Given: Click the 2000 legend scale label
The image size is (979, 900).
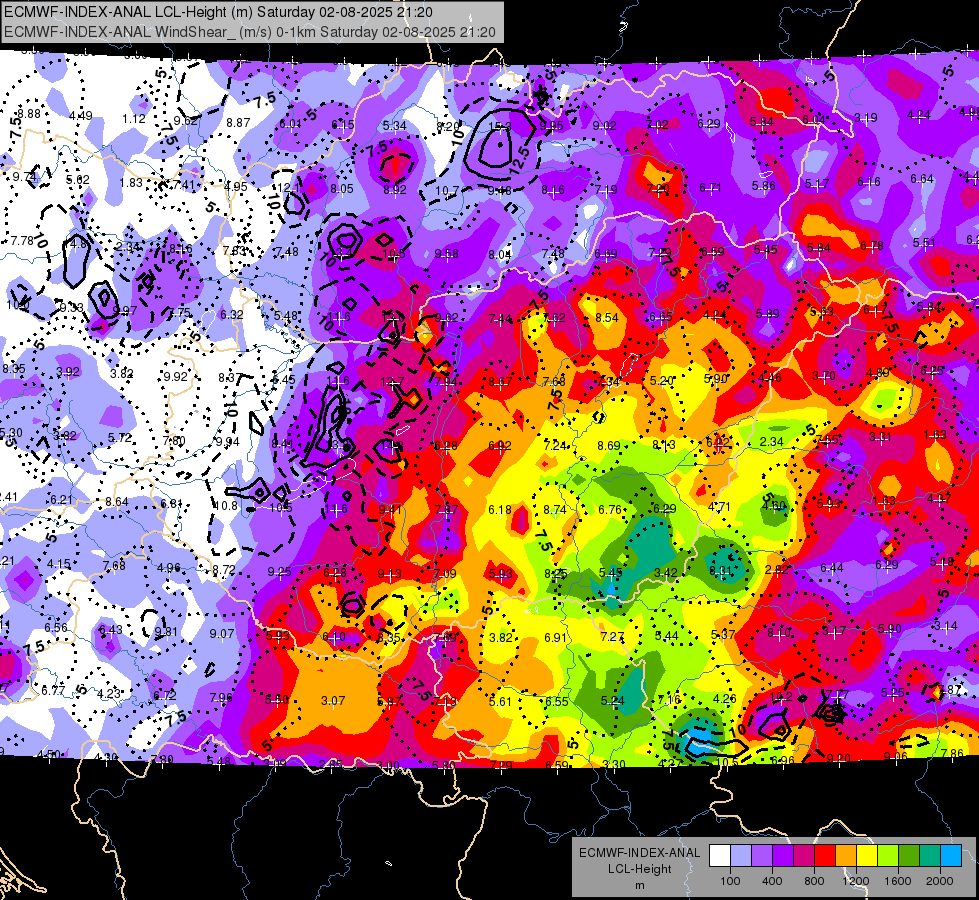Looking at the screenshot, I should click(x=940, y=881).
